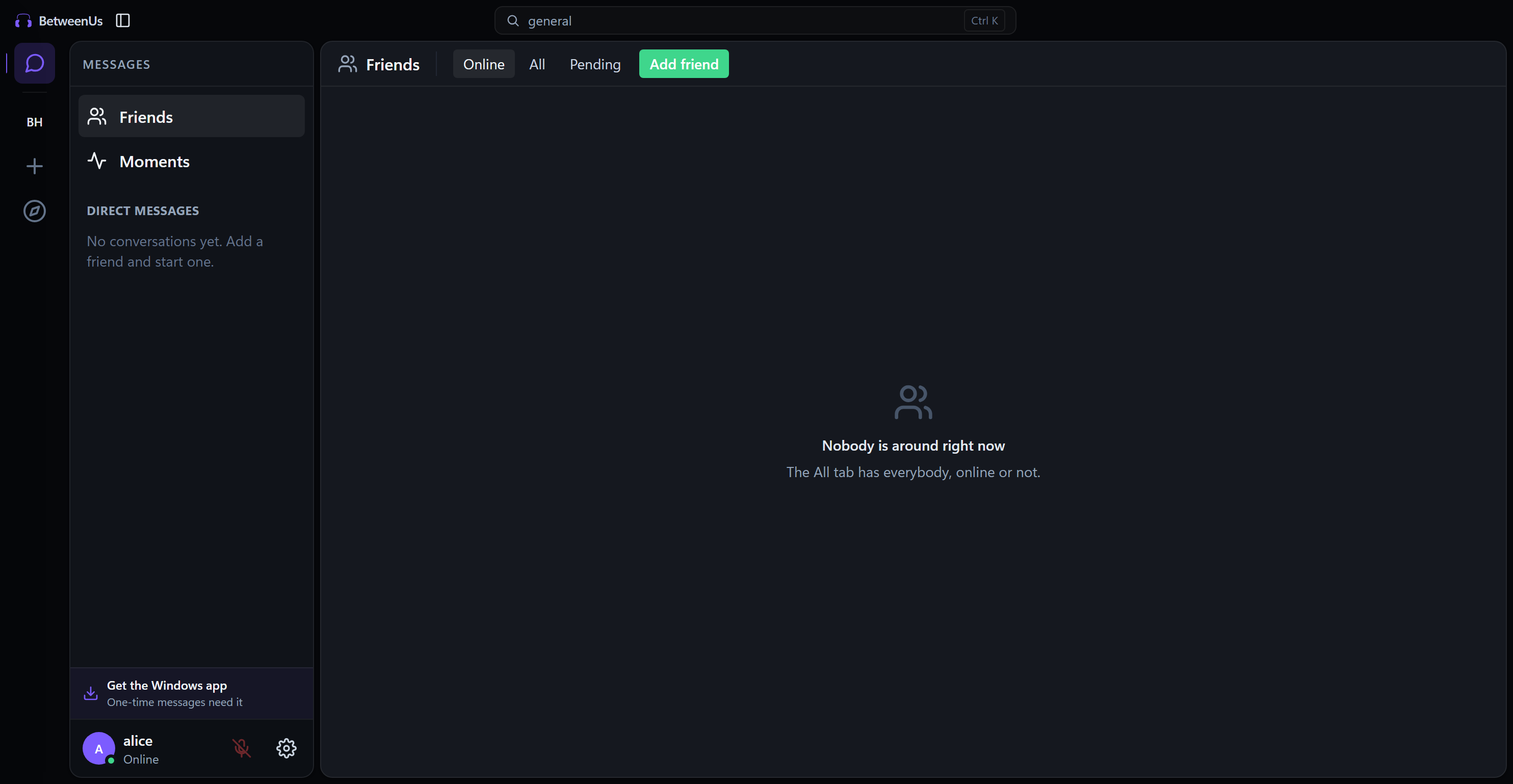Open user settings gear icon
This screenshot has height=784, width=1513.
click(x=286, y=748)
